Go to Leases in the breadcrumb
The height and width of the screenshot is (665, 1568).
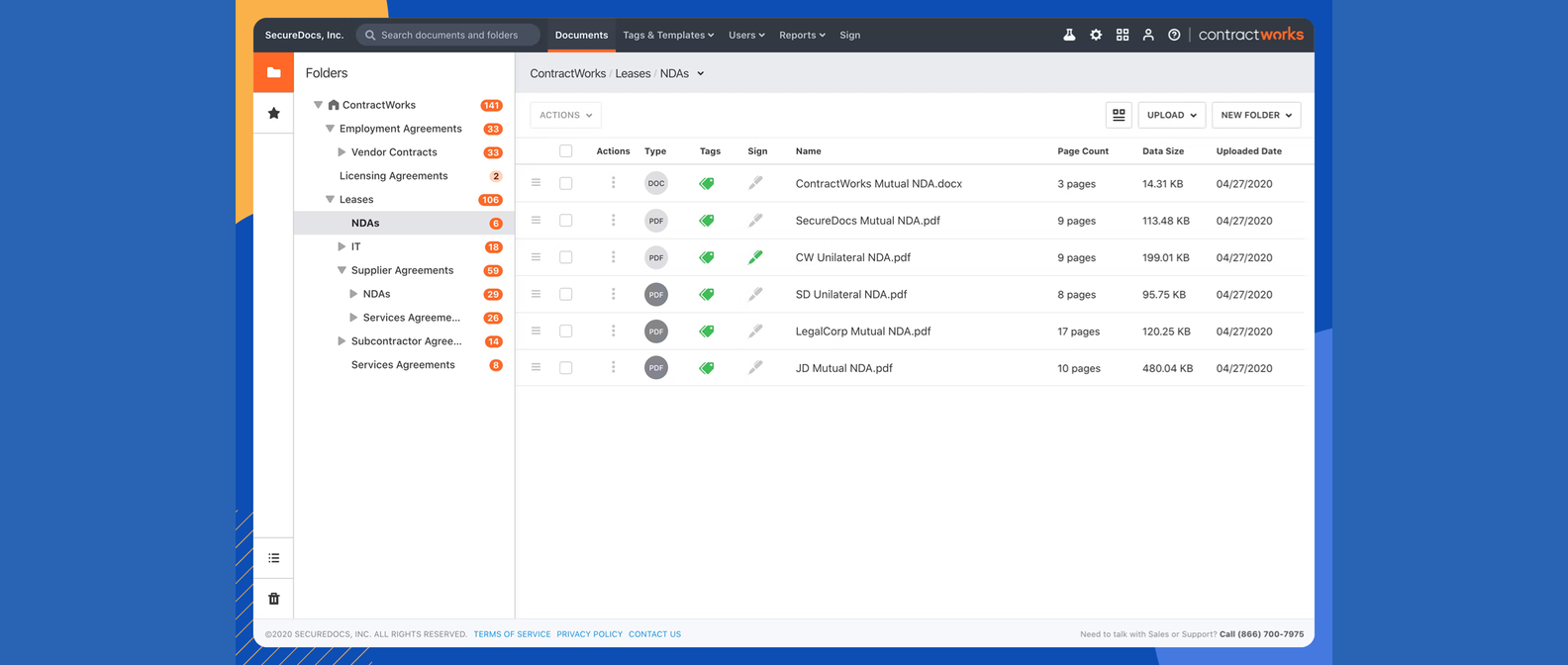click(x=633, y=73)
